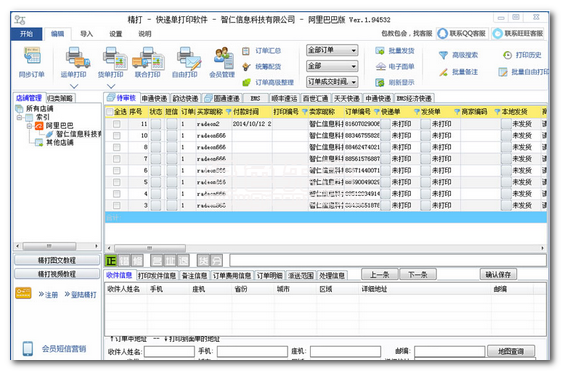Click the filter funnel on 买家昵称 column
This screenshot has width=561, height=371.
(229, 112)
